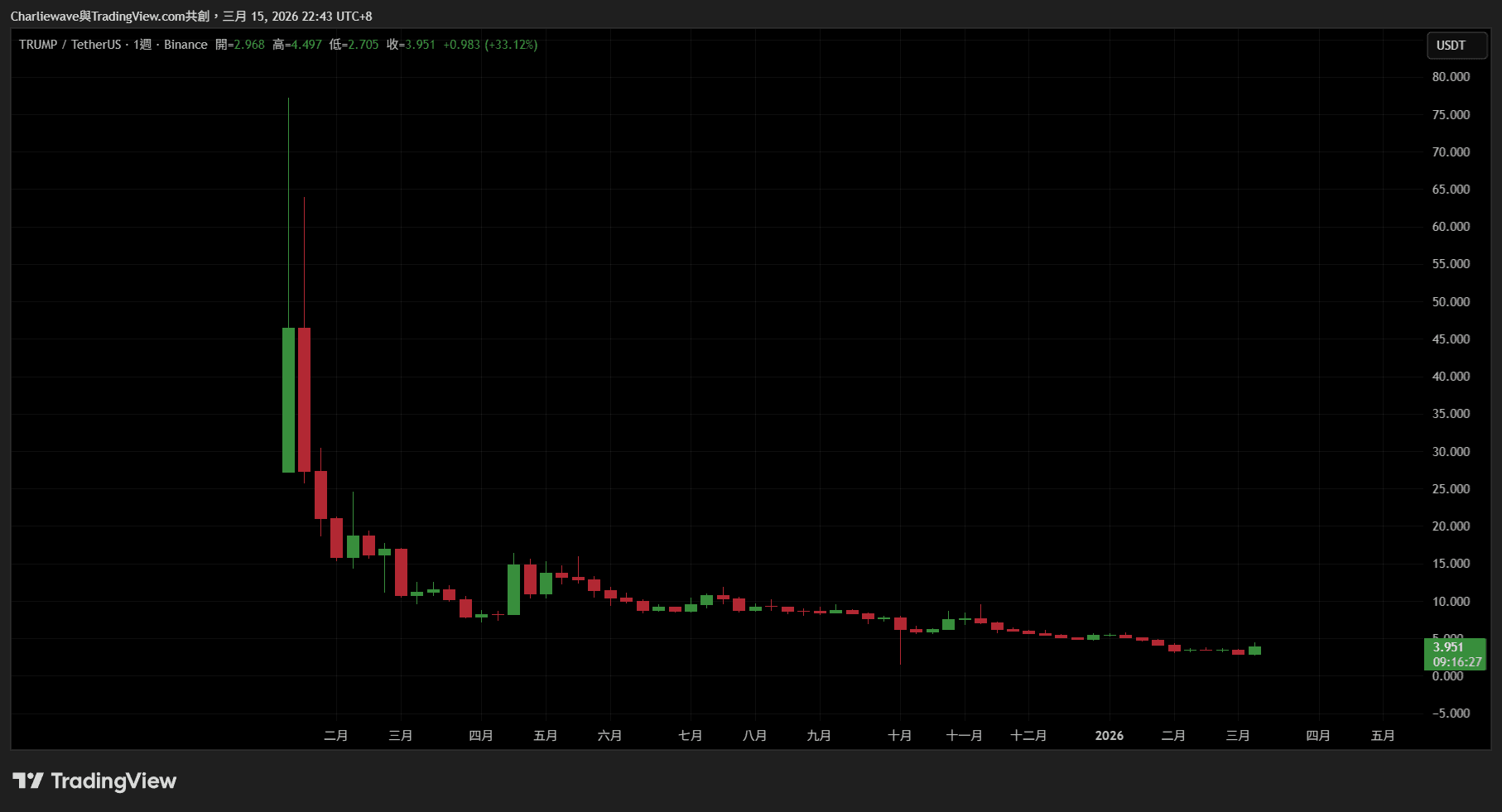Click the TradingView logo icon

point(27,781)
